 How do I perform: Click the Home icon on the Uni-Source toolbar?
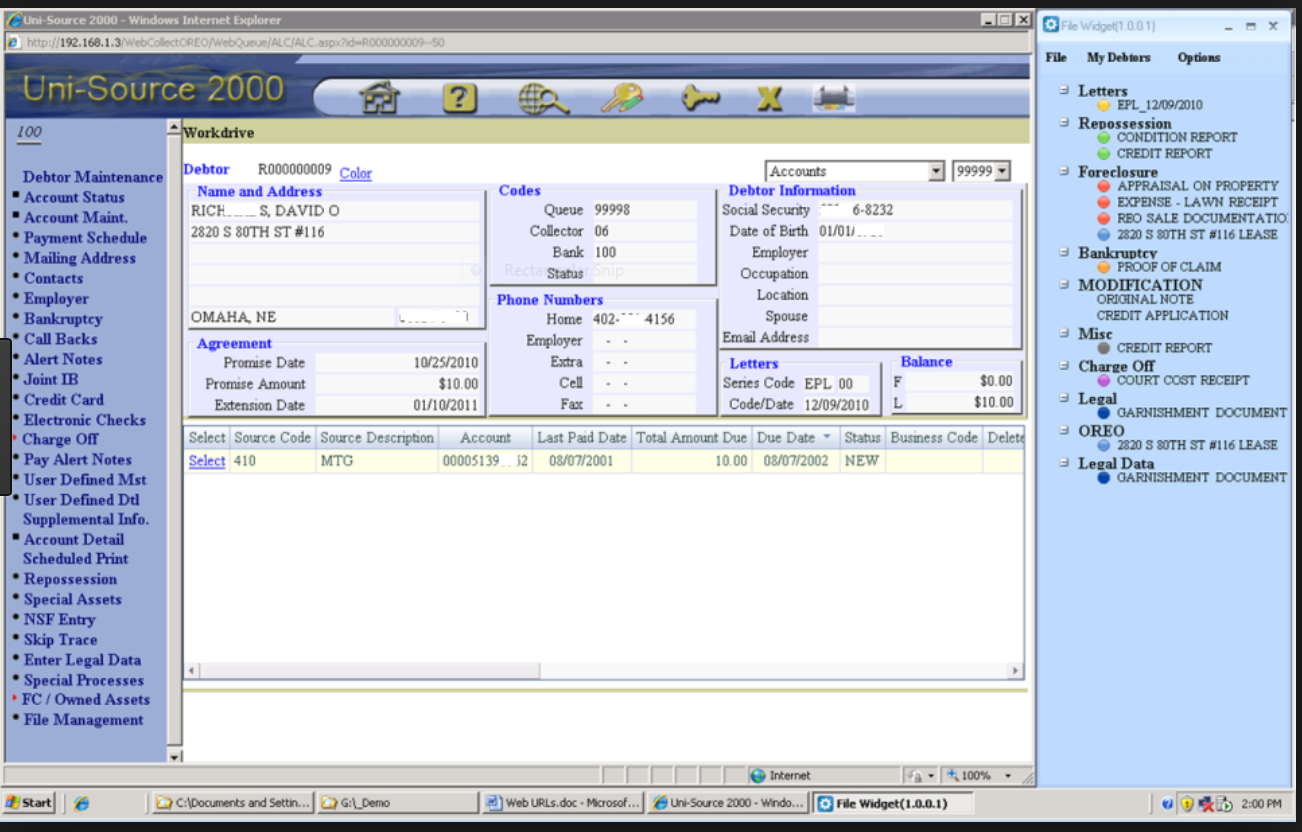[380, 96]
